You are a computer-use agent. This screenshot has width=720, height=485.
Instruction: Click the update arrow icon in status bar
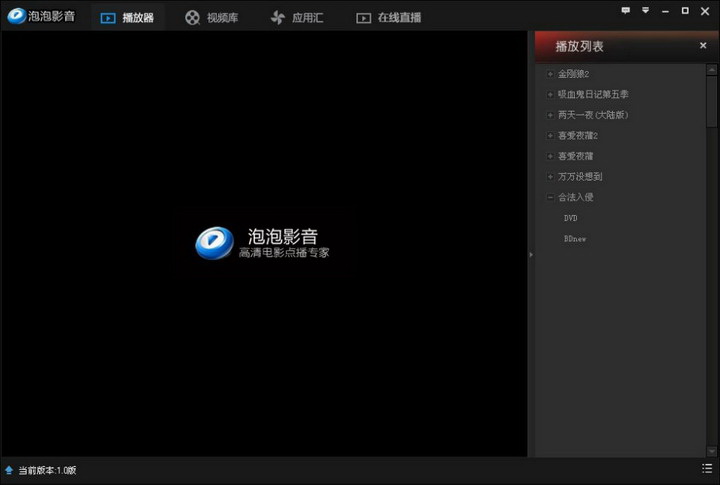9,470
